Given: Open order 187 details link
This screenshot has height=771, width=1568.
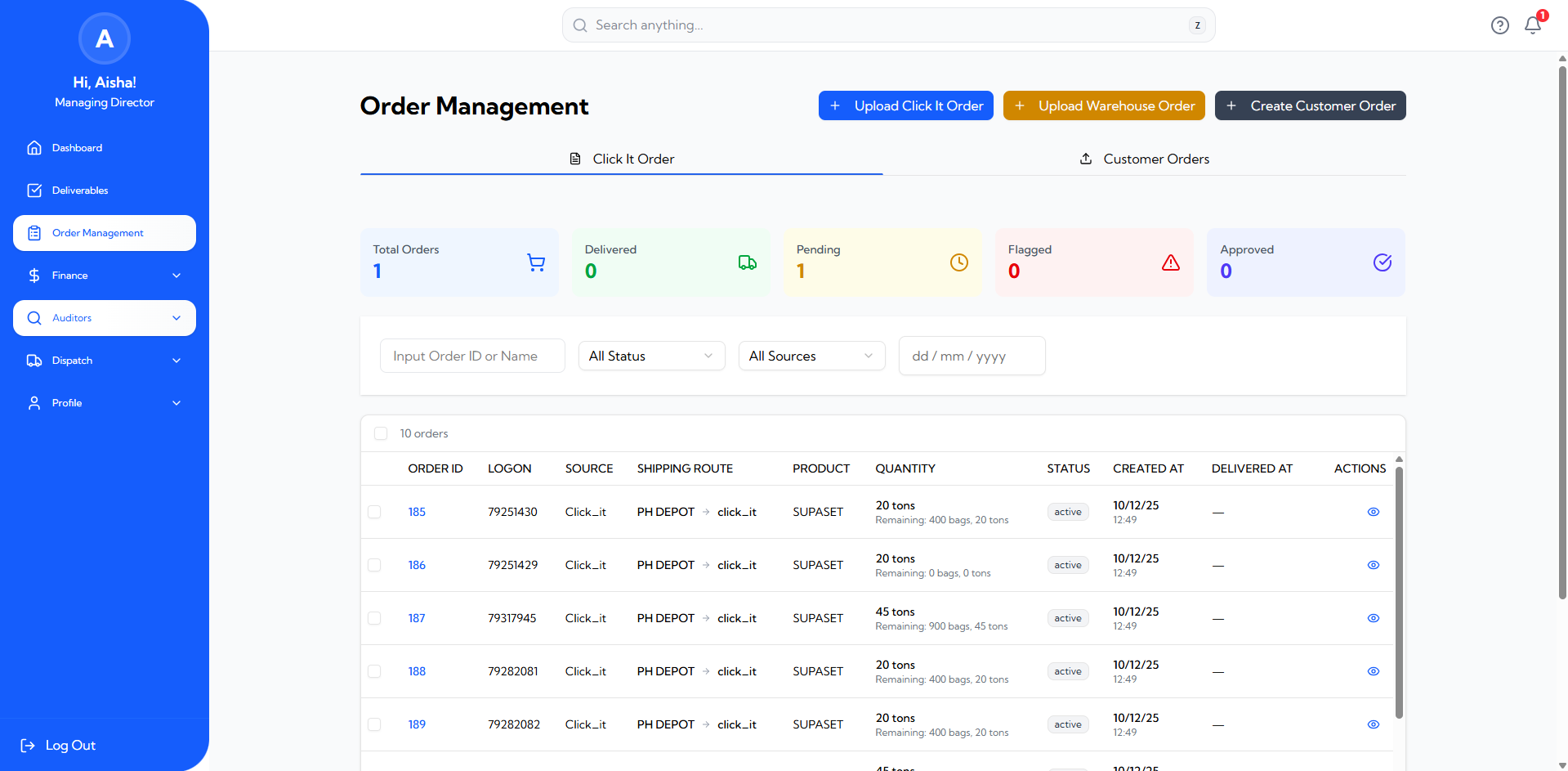Looking at the screenshot, I should pos(417,618).
